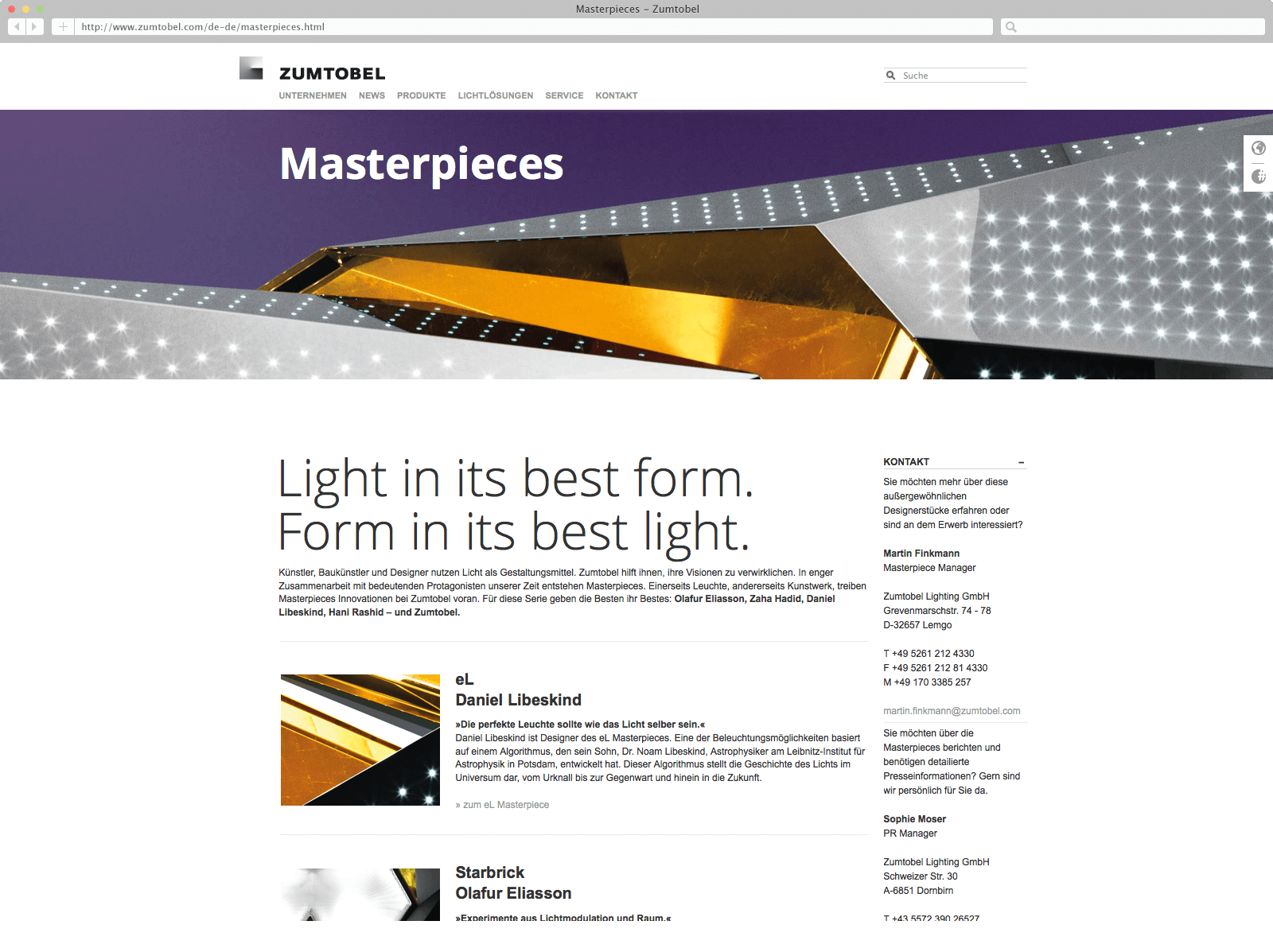Open the NEWS menu item
Image resolution: width=1273 pixels, height=952 pixels.
372,95
